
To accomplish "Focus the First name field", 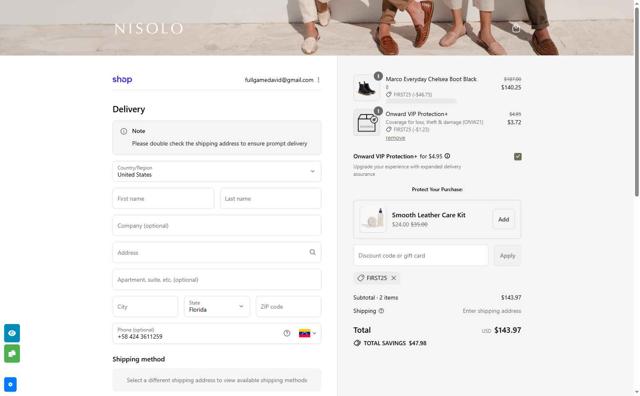I will coord(163,198).
